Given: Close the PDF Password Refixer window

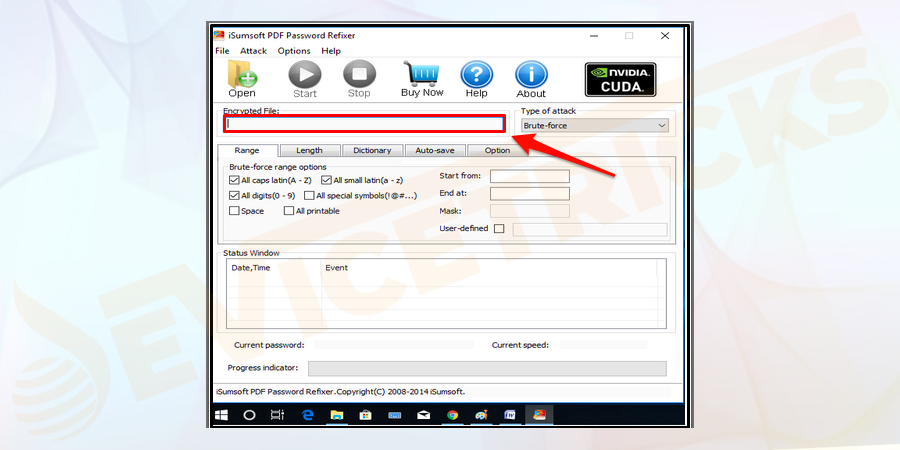Looking at the screenshot, I should pyautogui.click(x=665, y=36).
